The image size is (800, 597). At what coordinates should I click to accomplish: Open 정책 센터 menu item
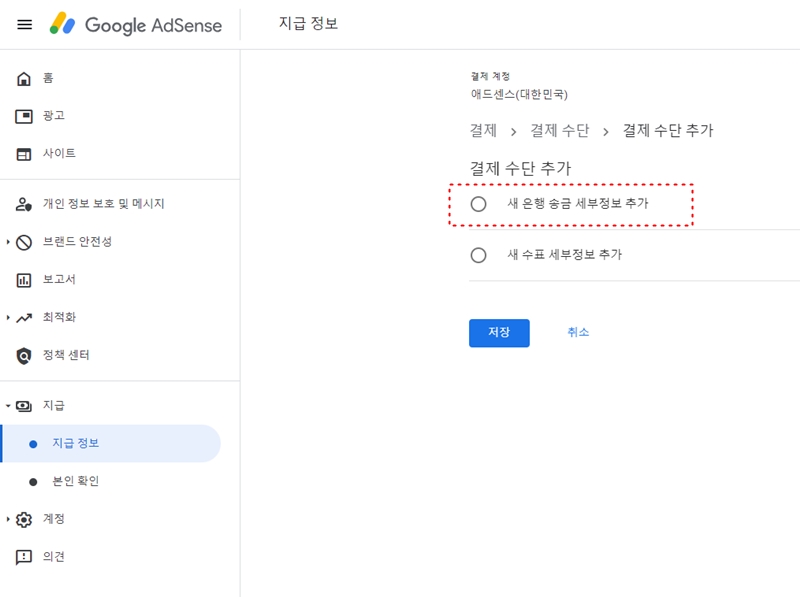click(66, 355)
